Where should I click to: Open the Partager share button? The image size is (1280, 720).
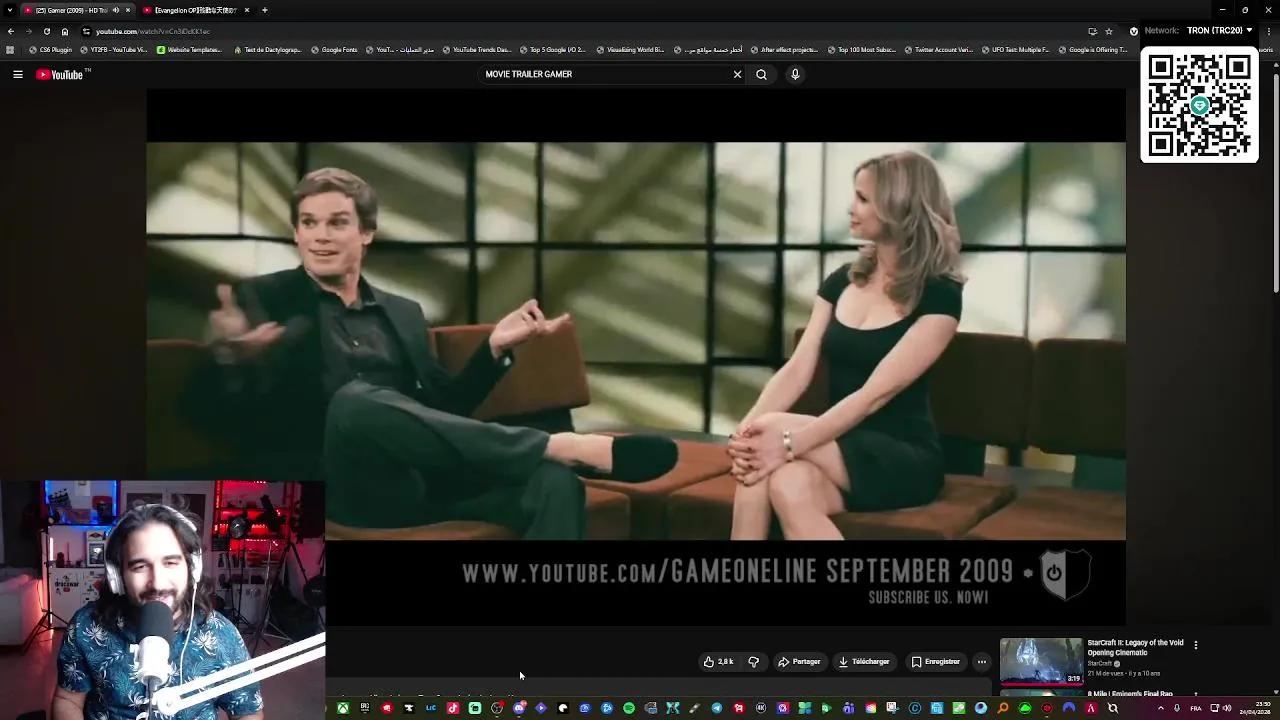(799, 661)
